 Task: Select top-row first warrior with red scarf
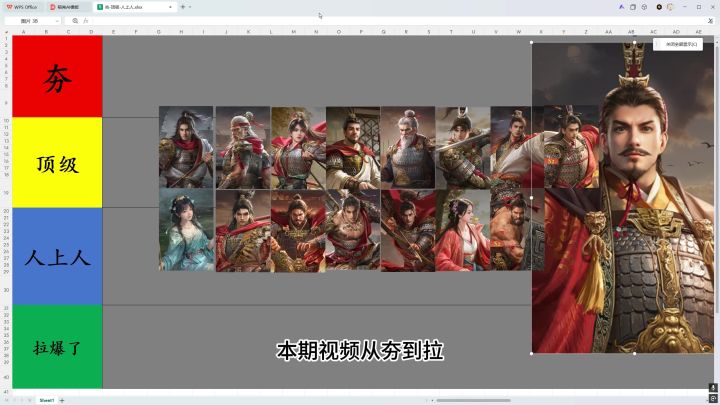pos(186,147)
